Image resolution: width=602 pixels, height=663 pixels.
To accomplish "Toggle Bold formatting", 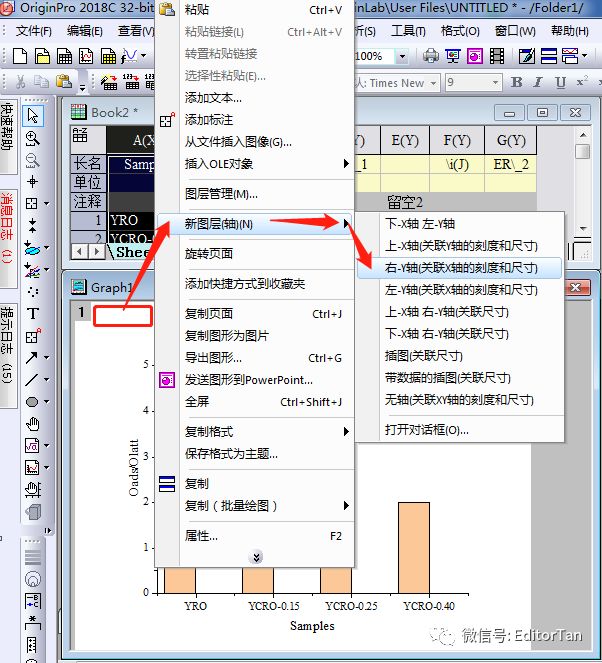I will (x=516, y=82).
